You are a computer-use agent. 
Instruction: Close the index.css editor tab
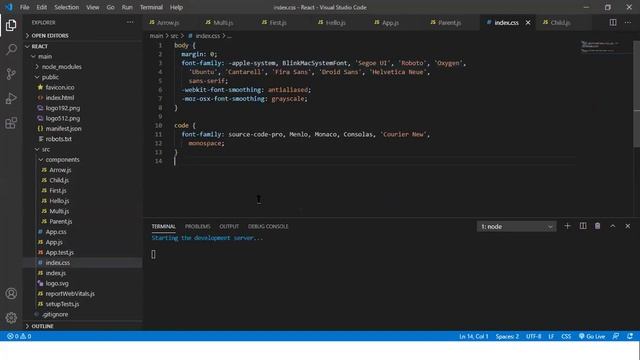click(528, 22)
